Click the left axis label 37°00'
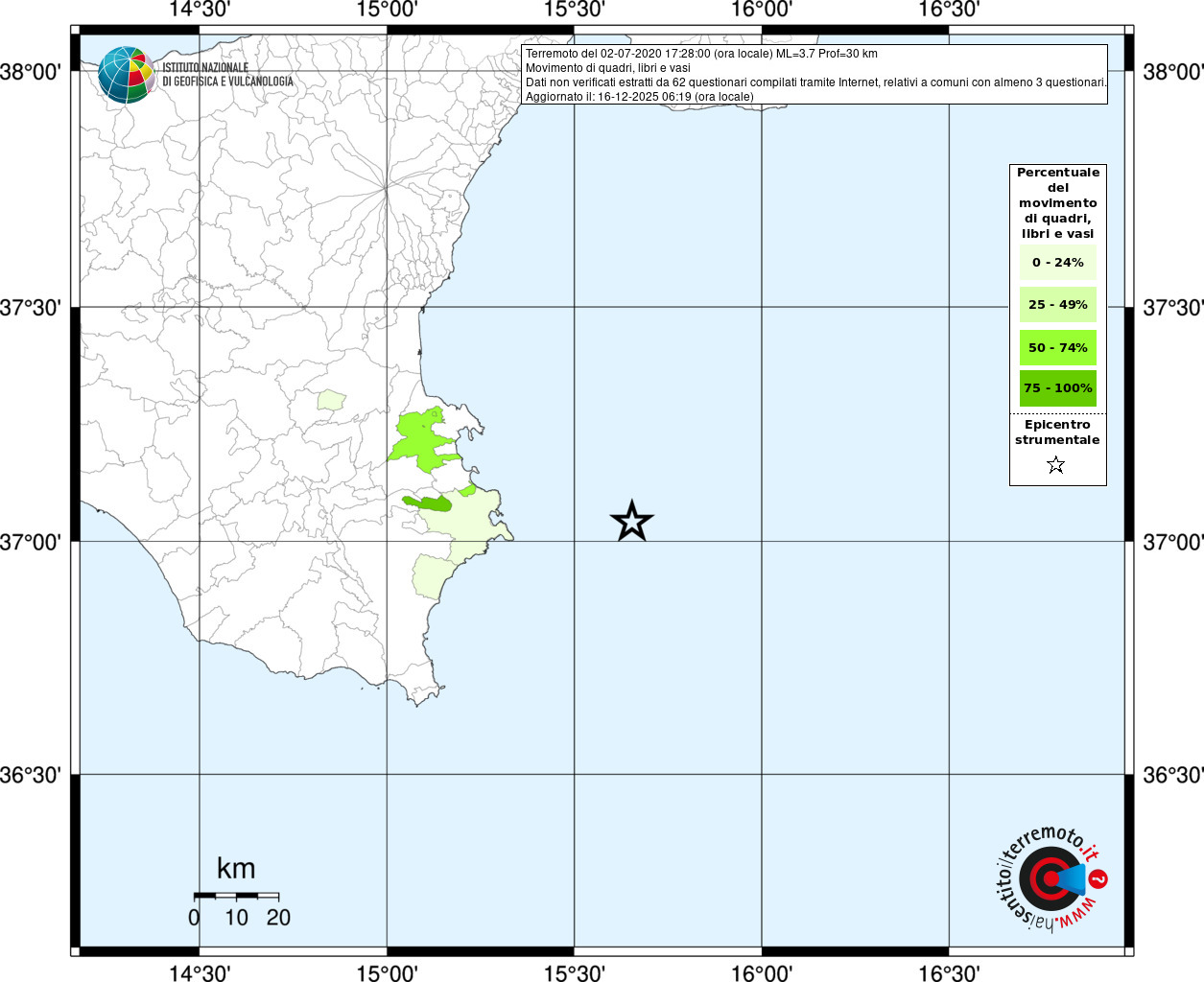This screenshot has width=1204, height=982. (31, 542)
